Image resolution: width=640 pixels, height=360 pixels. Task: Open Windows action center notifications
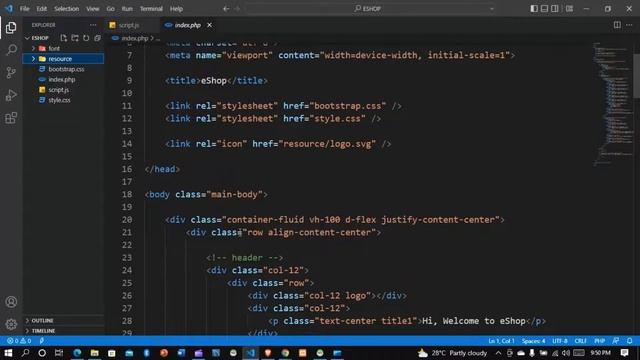coord(624,353)
